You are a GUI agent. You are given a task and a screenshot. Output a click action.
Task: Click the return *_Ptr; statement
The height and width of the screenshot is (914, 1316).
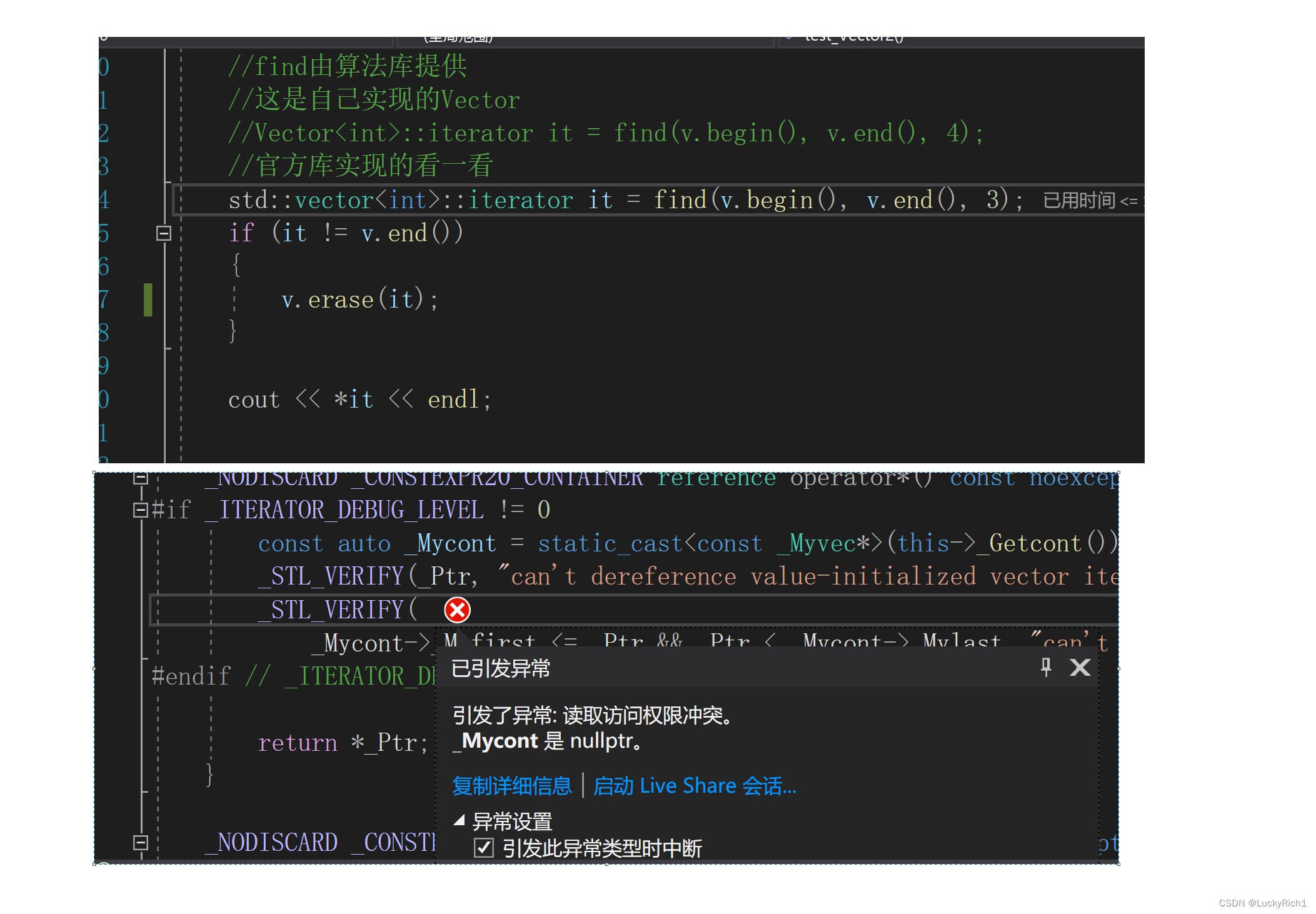343,743
